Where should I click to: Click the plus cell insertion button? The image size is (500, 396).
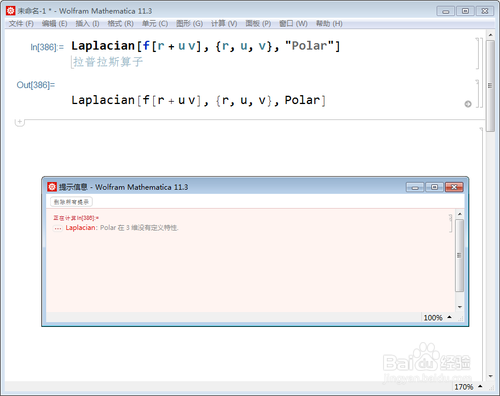point(20,122)
